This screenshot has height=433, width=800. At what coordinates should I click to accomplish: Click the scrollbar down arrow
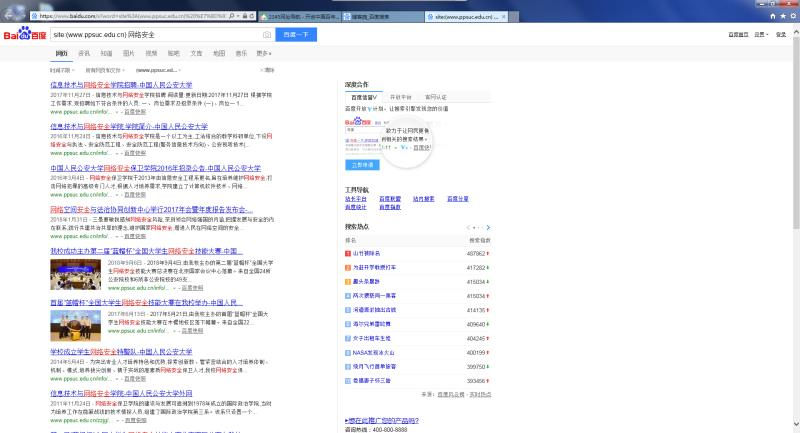[x=796, y=424]
